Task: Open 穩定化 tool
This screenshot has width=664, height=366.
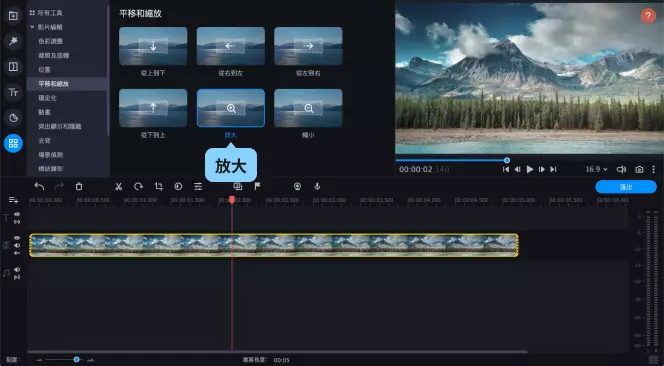Action: pos(47,98)
